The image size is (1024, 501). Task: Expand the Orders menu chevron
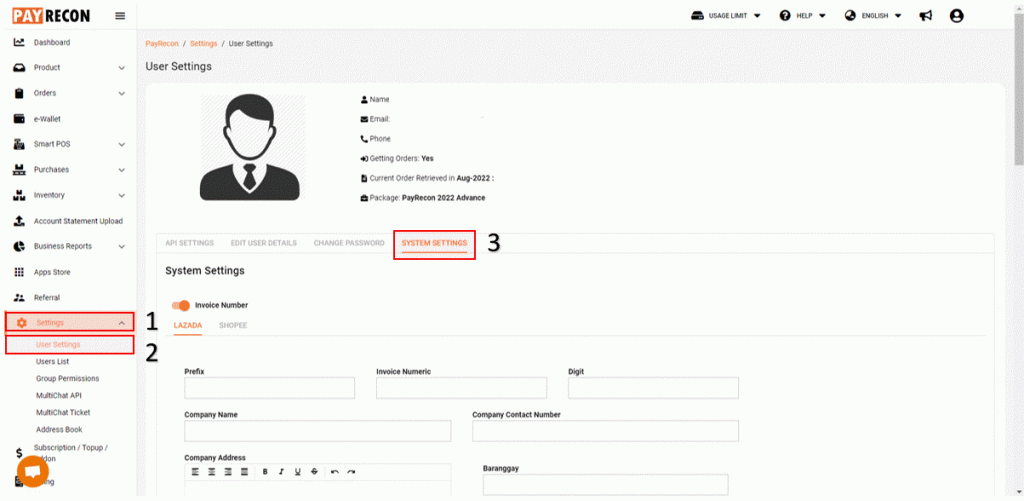click(121, 93)
